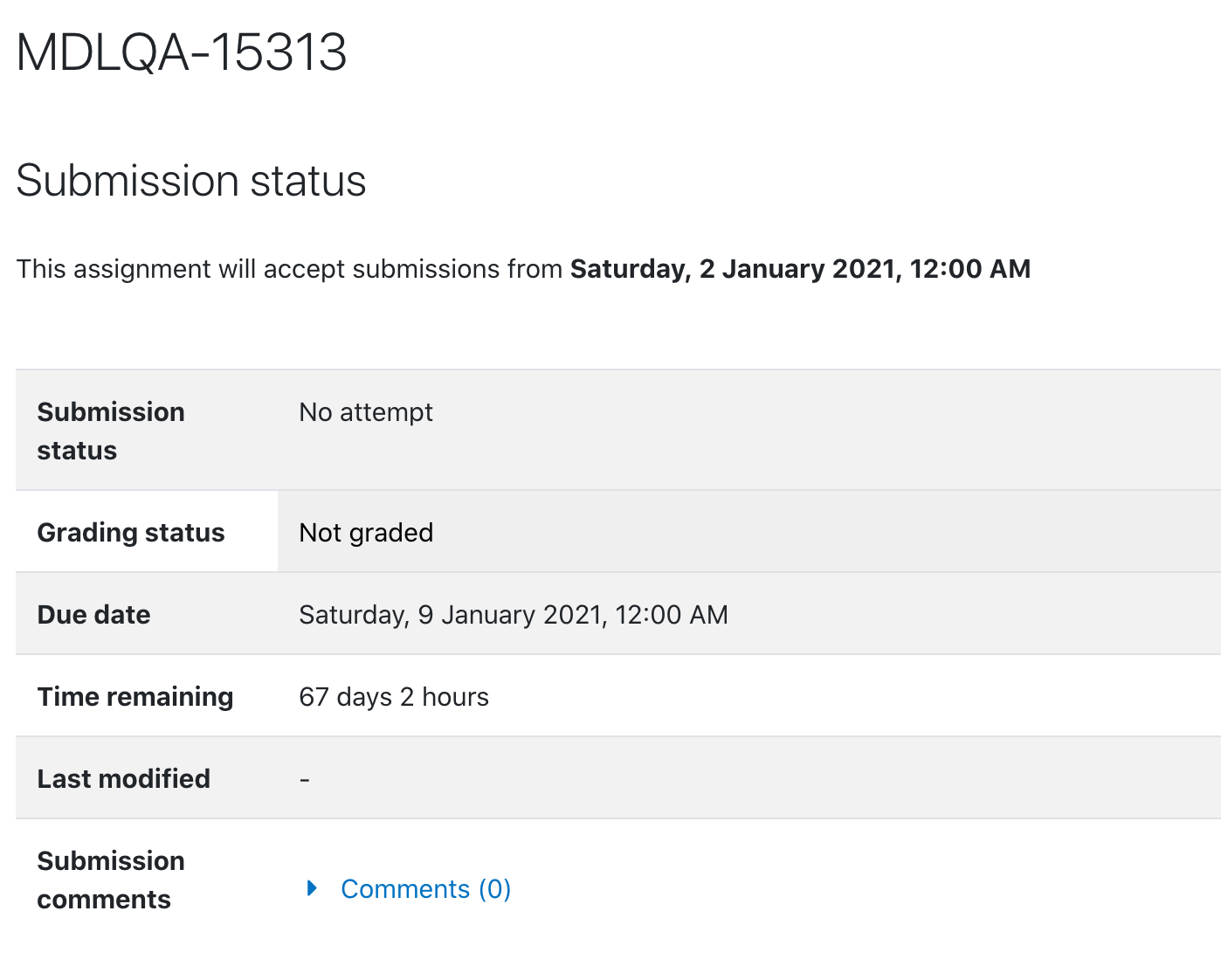
Task: Select the dash in the Last modified row
Action: pos(305,779)
